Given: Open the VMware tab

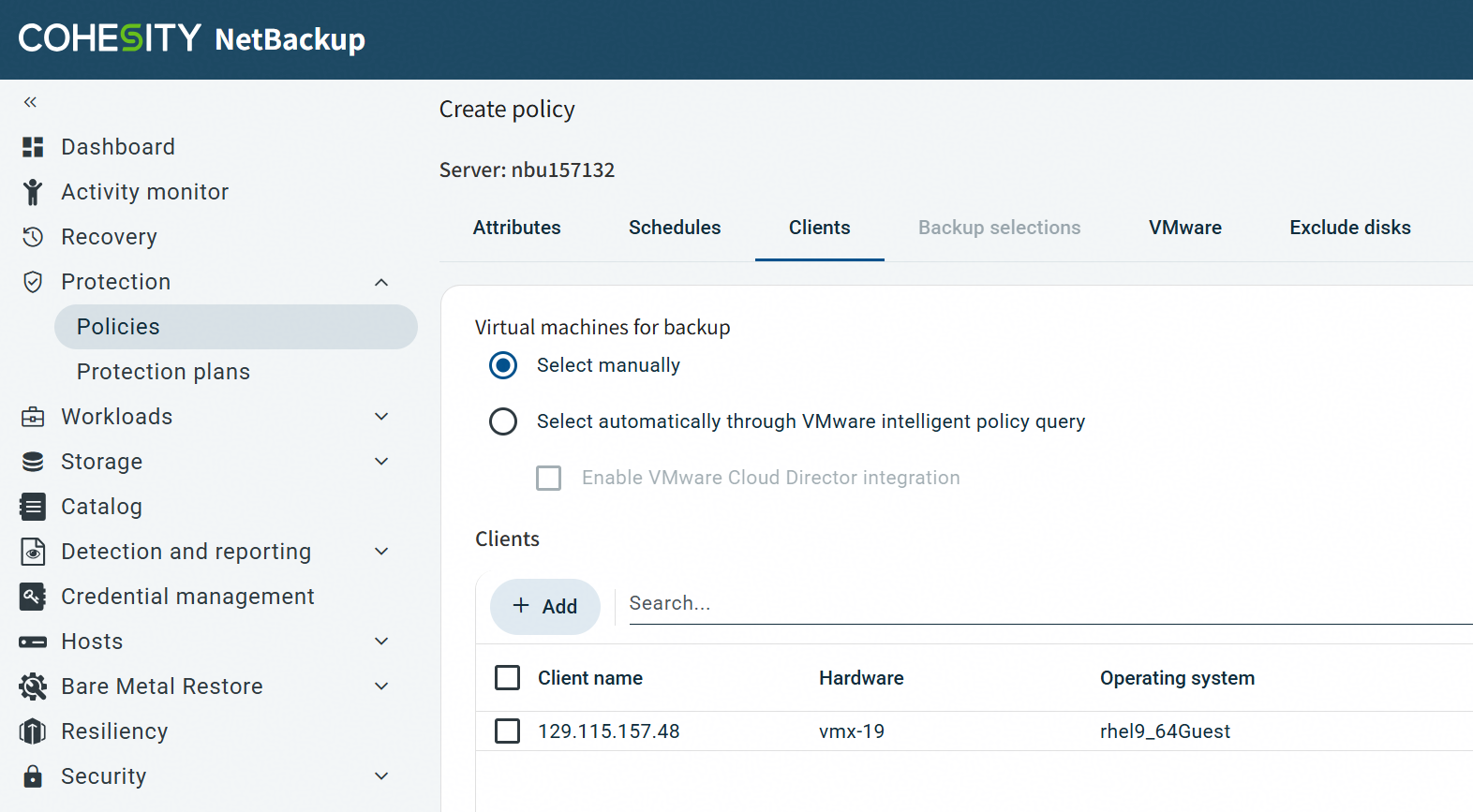Looking at the screenshot, I should tap(1185, 228).
